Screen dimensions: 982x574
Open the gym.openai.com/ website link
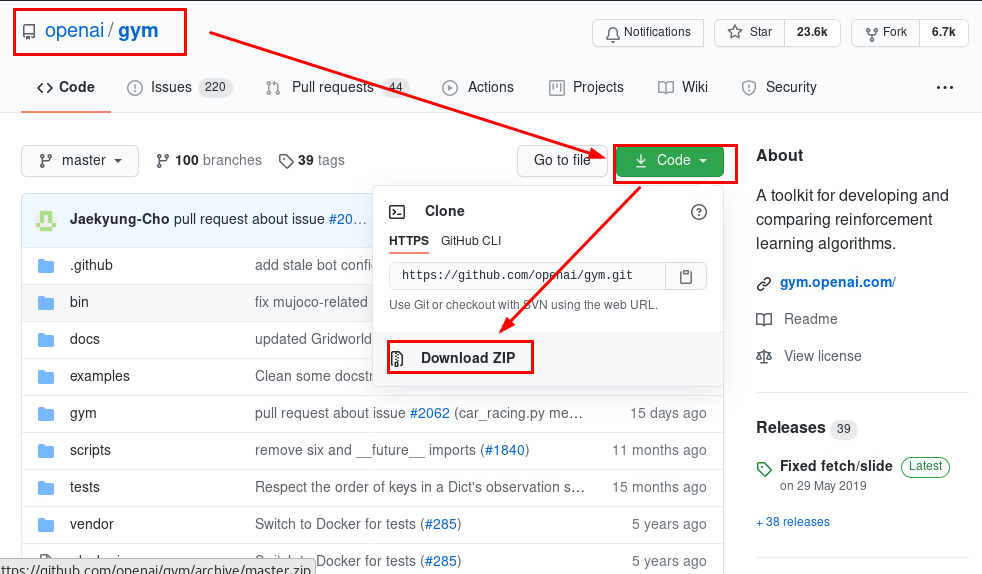tap(837, 282)
